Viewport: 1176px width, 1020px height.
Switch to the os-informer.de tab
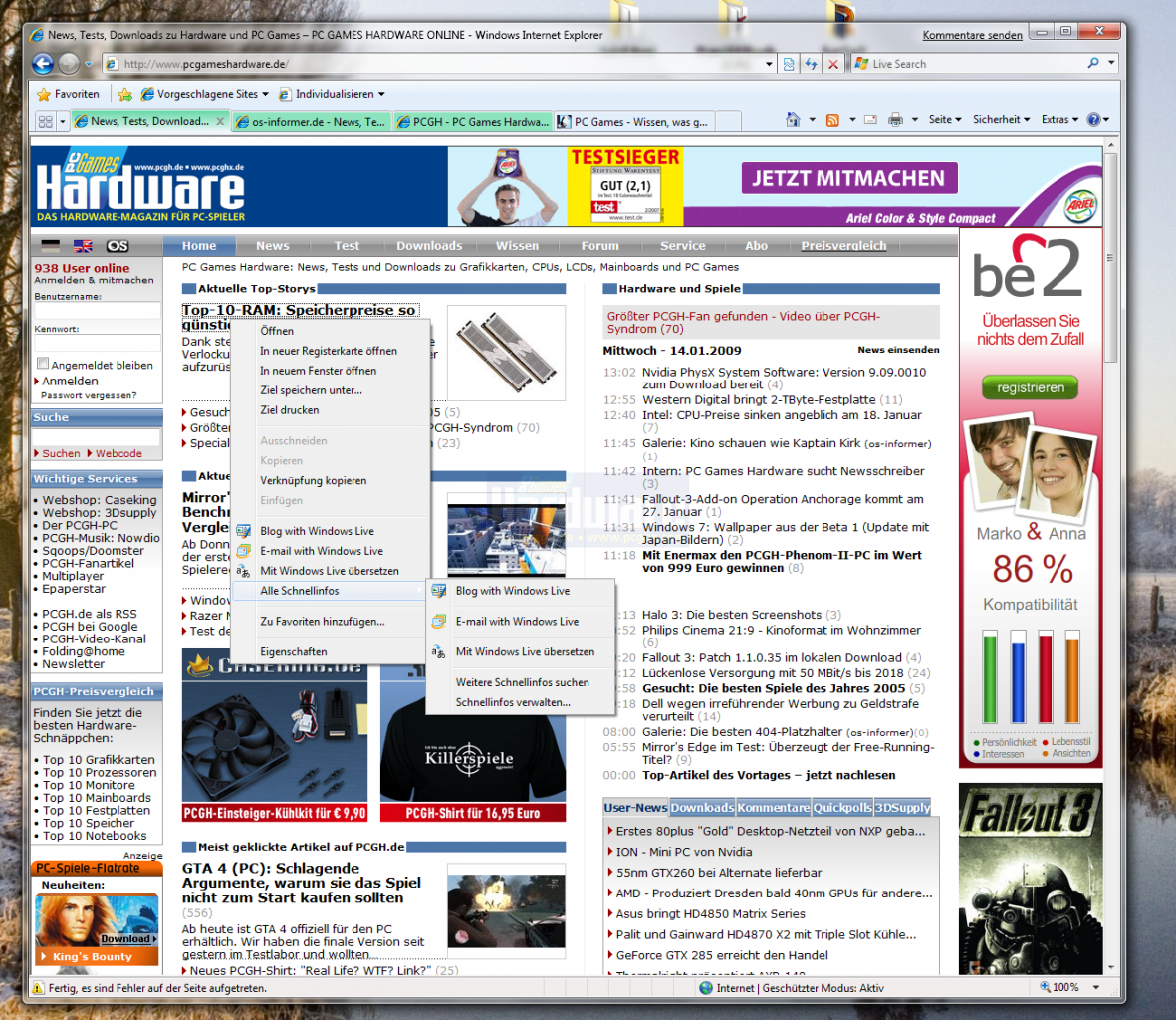(x=311, y=121)
